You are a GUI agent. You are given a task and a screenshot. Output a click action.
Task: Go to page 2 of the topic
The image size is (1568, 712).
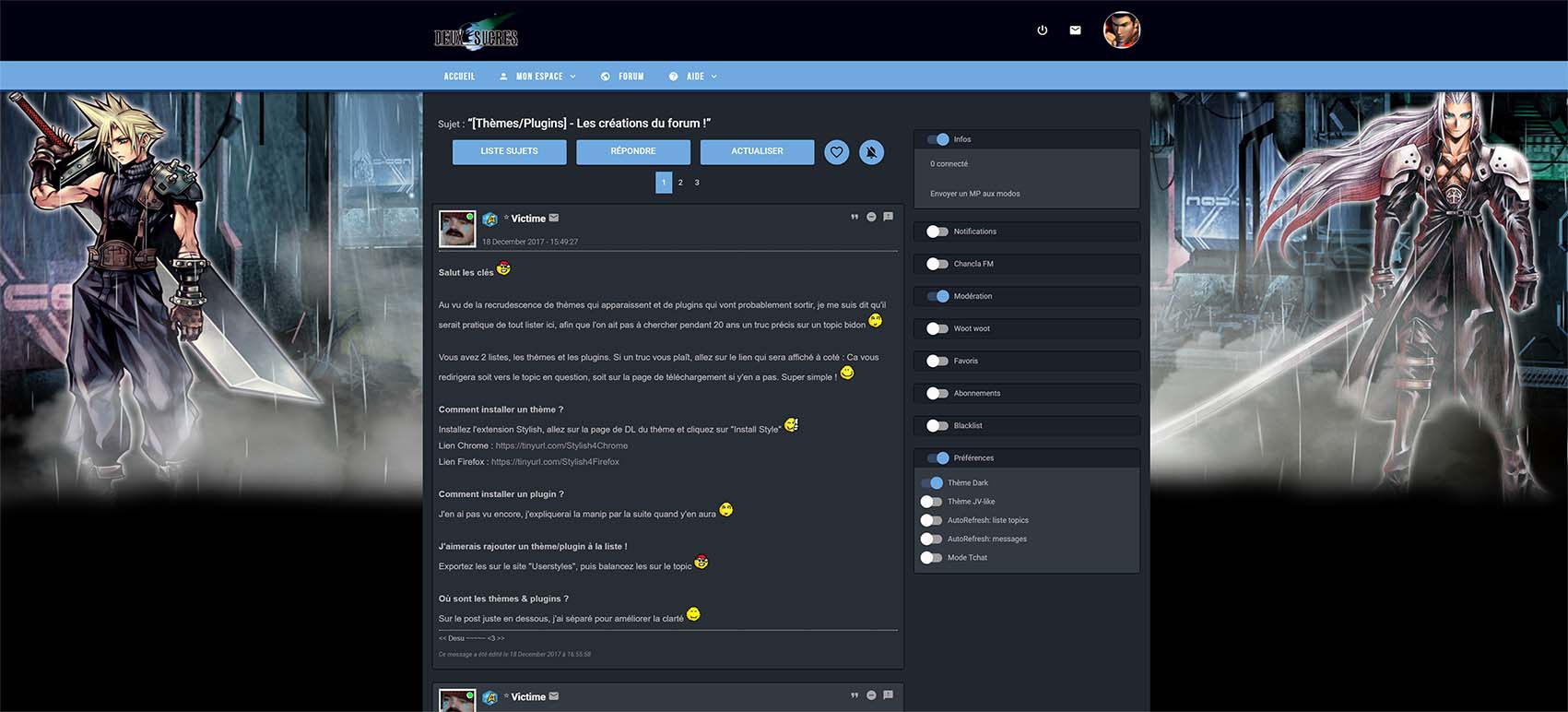click(680, 183)
